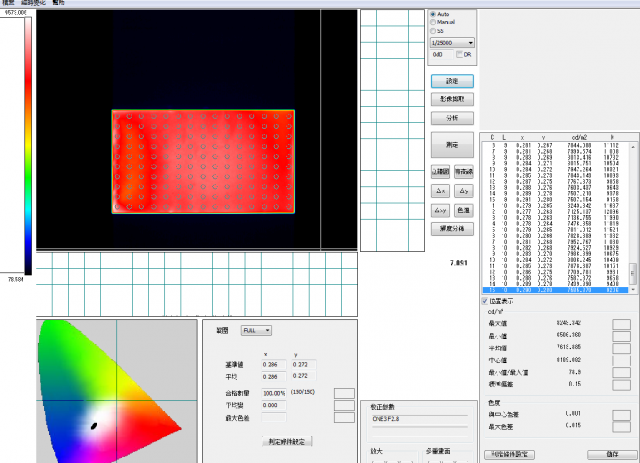The image size is (640, 463).
Task: Click the button left of 等高線
Action: coord(441,172)
